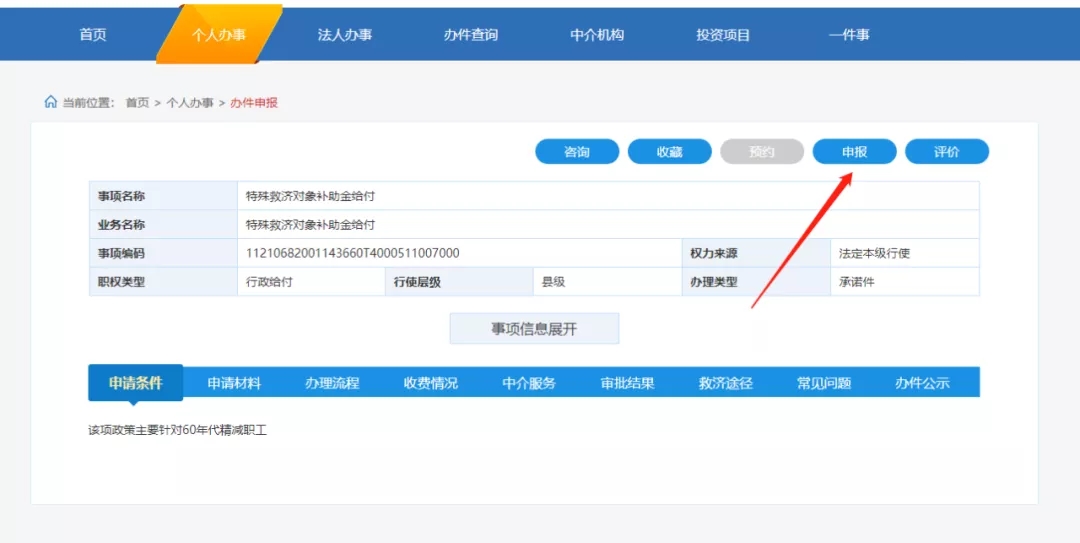Go to 法人办事 in the top navigation

[344, 35]
